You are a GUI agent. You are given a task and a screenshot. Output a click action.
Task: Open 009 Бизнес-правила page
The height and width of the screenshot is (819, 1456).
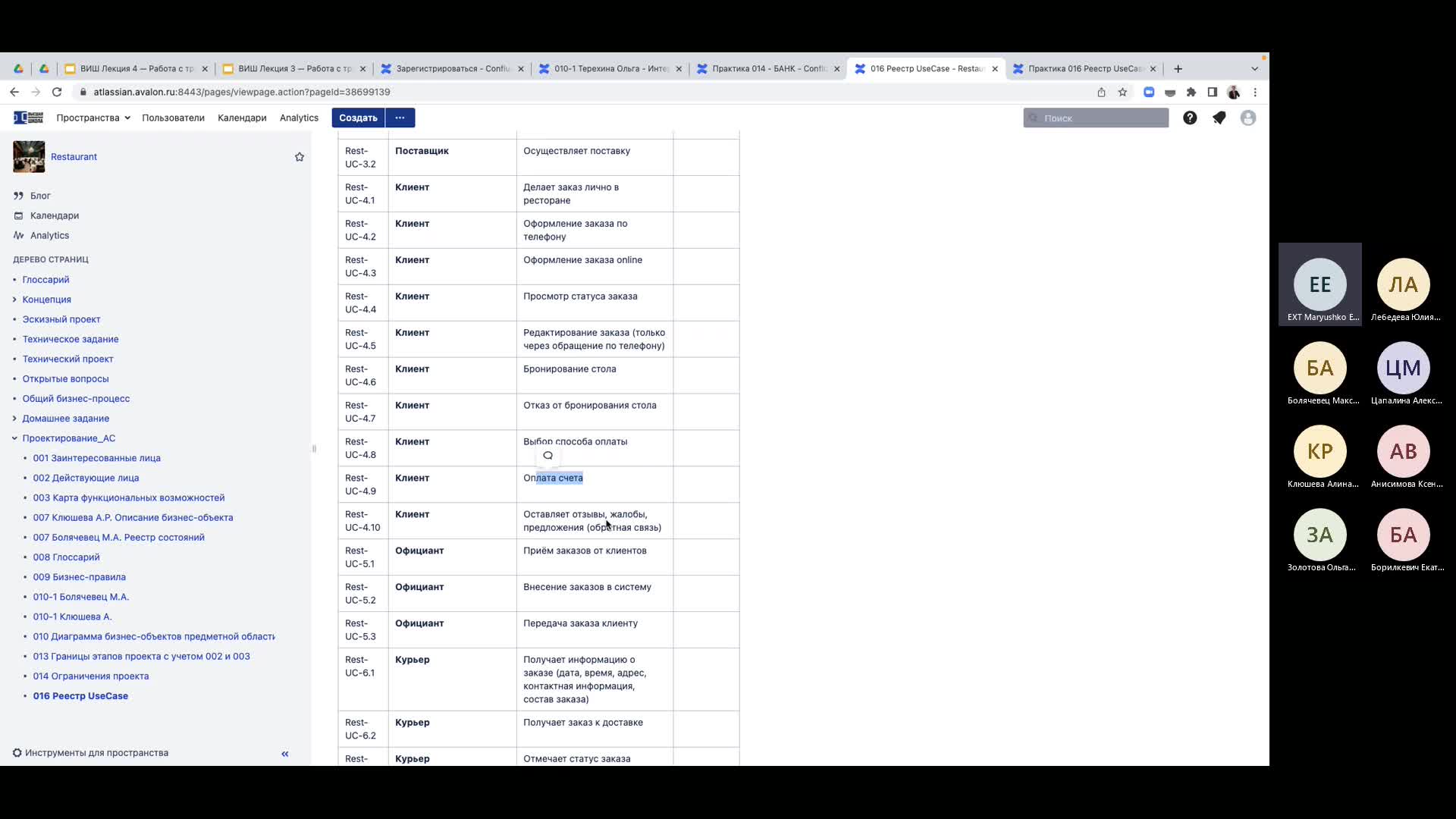click(x=79, y=577)
